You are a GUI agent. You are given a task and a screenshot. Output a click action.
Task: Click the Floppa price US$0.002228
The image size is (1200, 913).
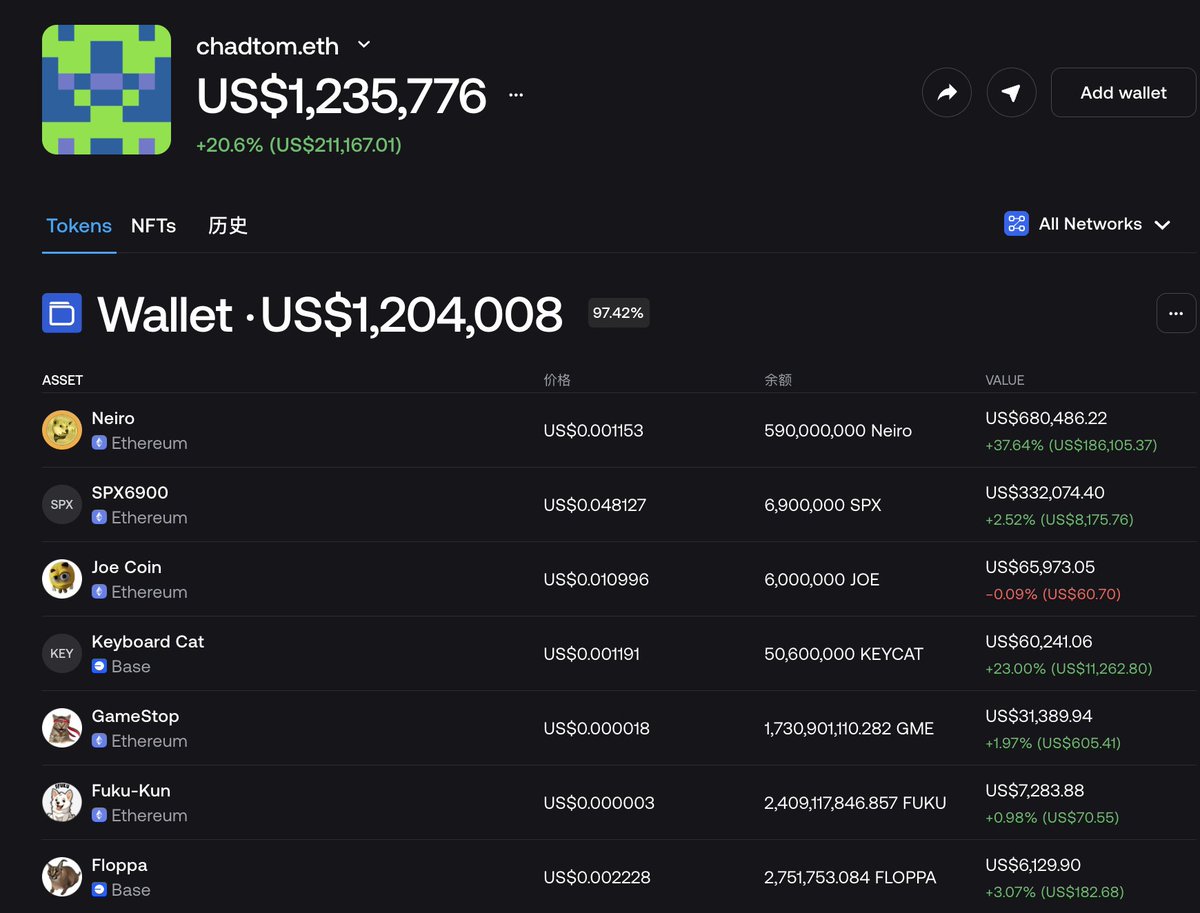click(597, 878)
